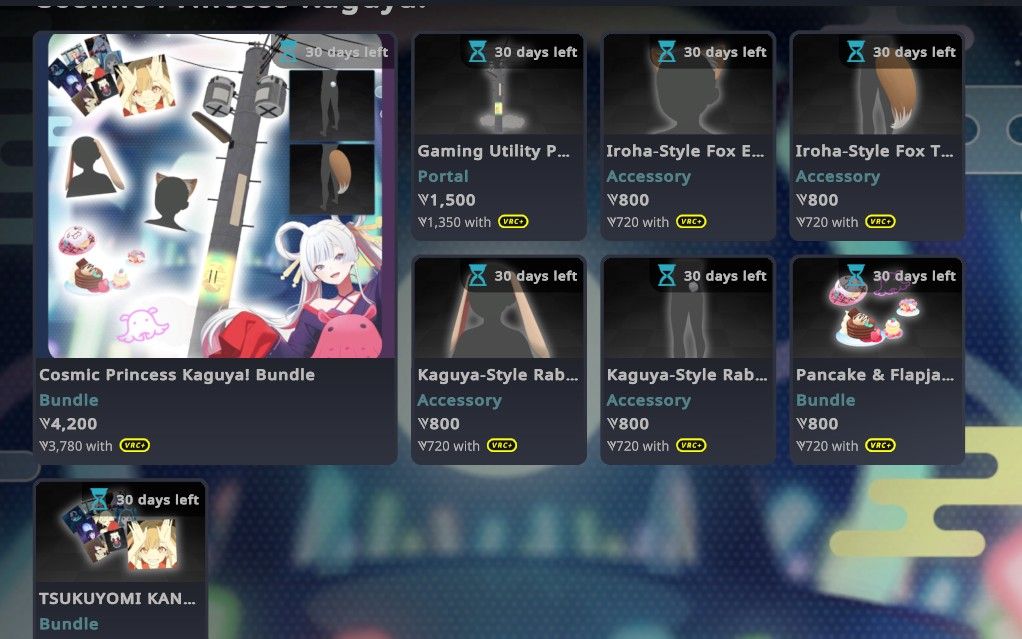Click VRC+ badge on rabbit tail card
Screen dimensions: 1022x639
[x=691, y=445]
